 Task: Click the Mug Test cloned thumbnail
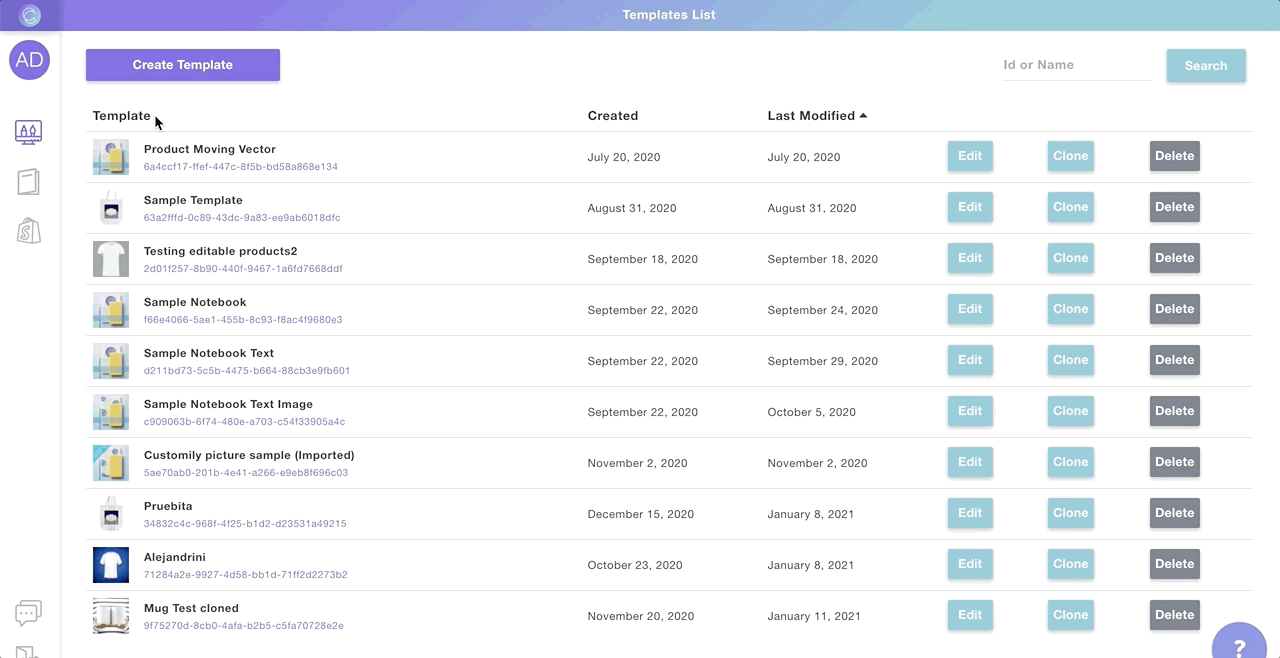111,616
